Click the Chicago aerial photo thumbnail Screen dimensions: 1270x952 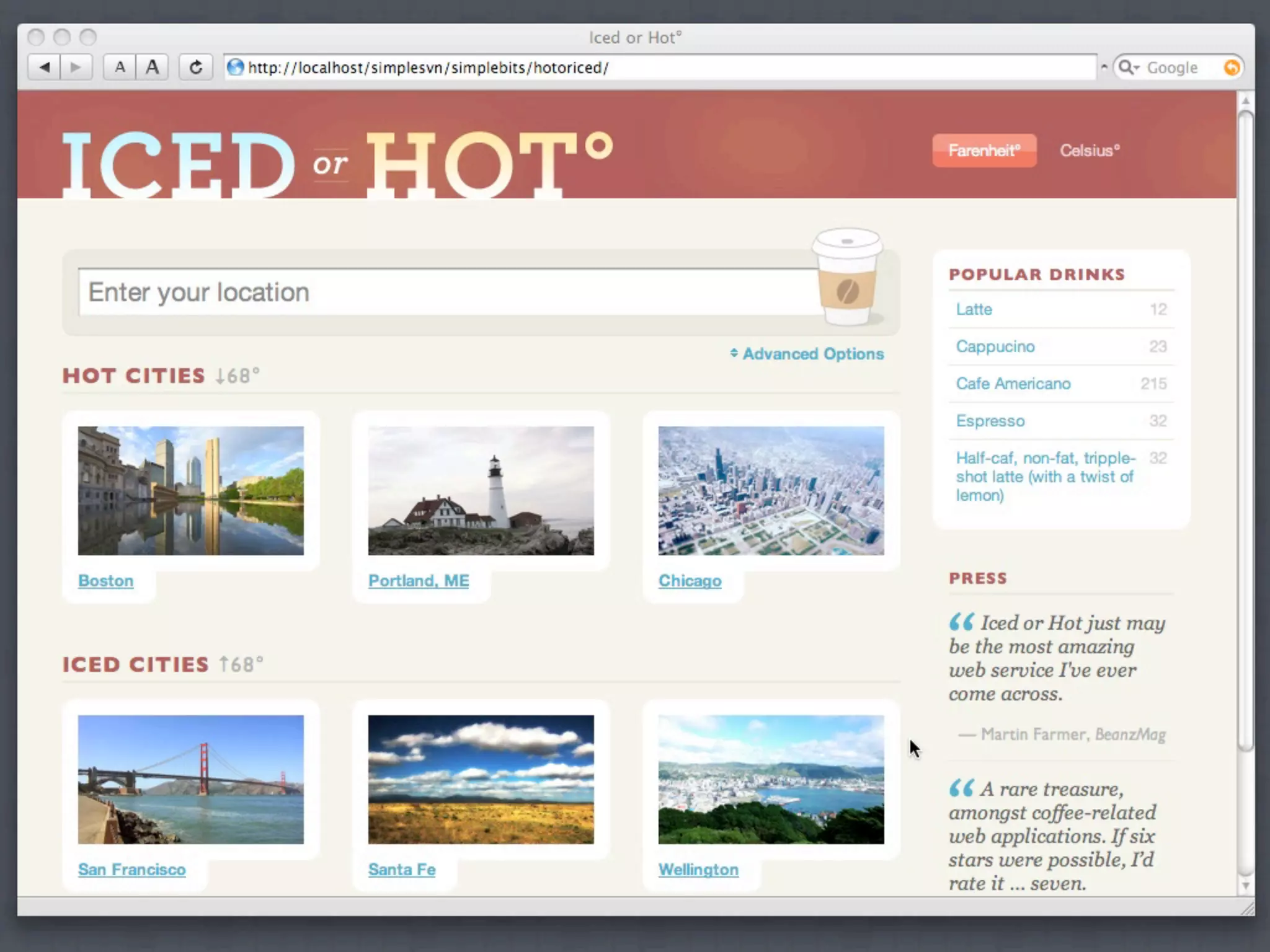pos(771,490)
